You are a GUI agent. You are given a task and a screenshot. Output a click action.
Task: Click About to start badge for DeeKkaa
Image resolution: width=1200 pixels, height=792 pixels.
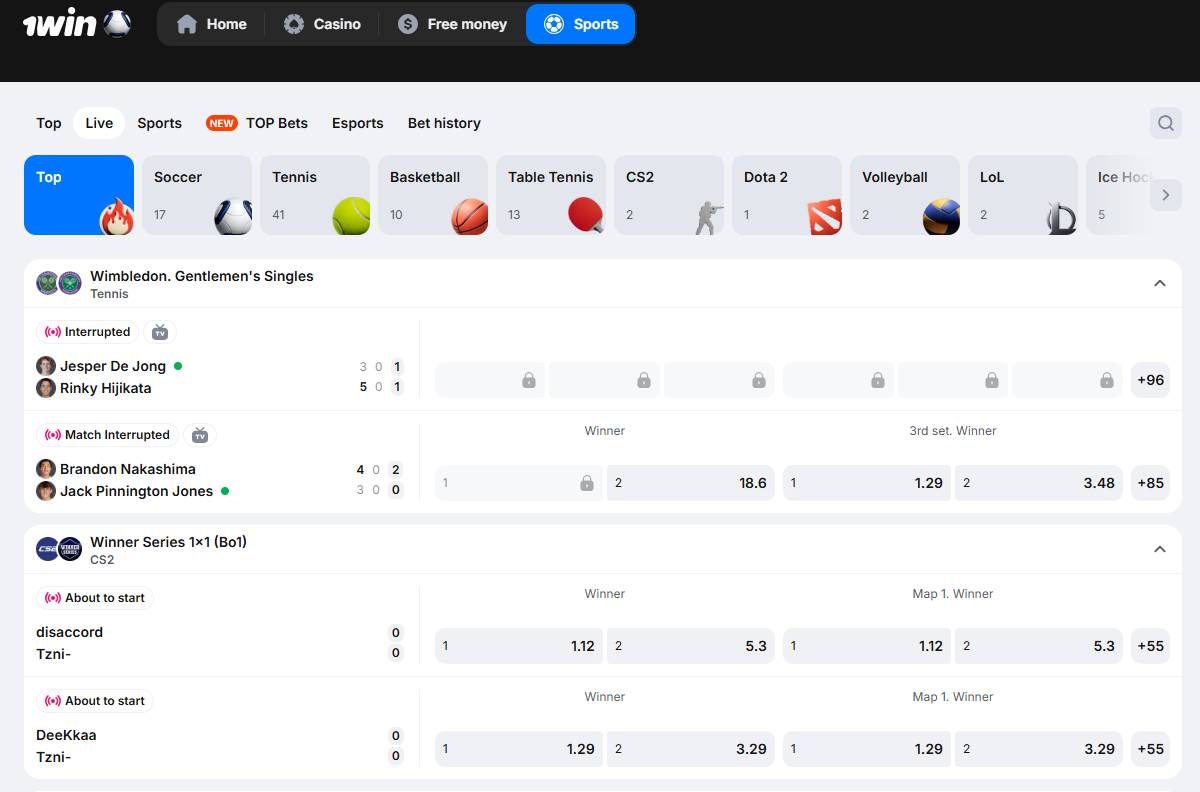(95, 701)
